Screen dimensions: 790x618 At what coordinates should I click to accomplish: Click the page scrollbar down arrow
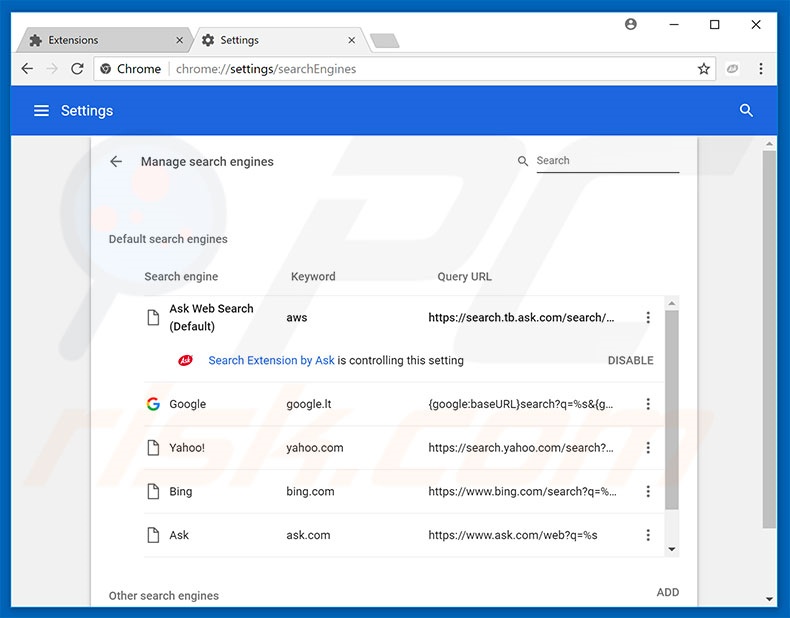[769, 599]
